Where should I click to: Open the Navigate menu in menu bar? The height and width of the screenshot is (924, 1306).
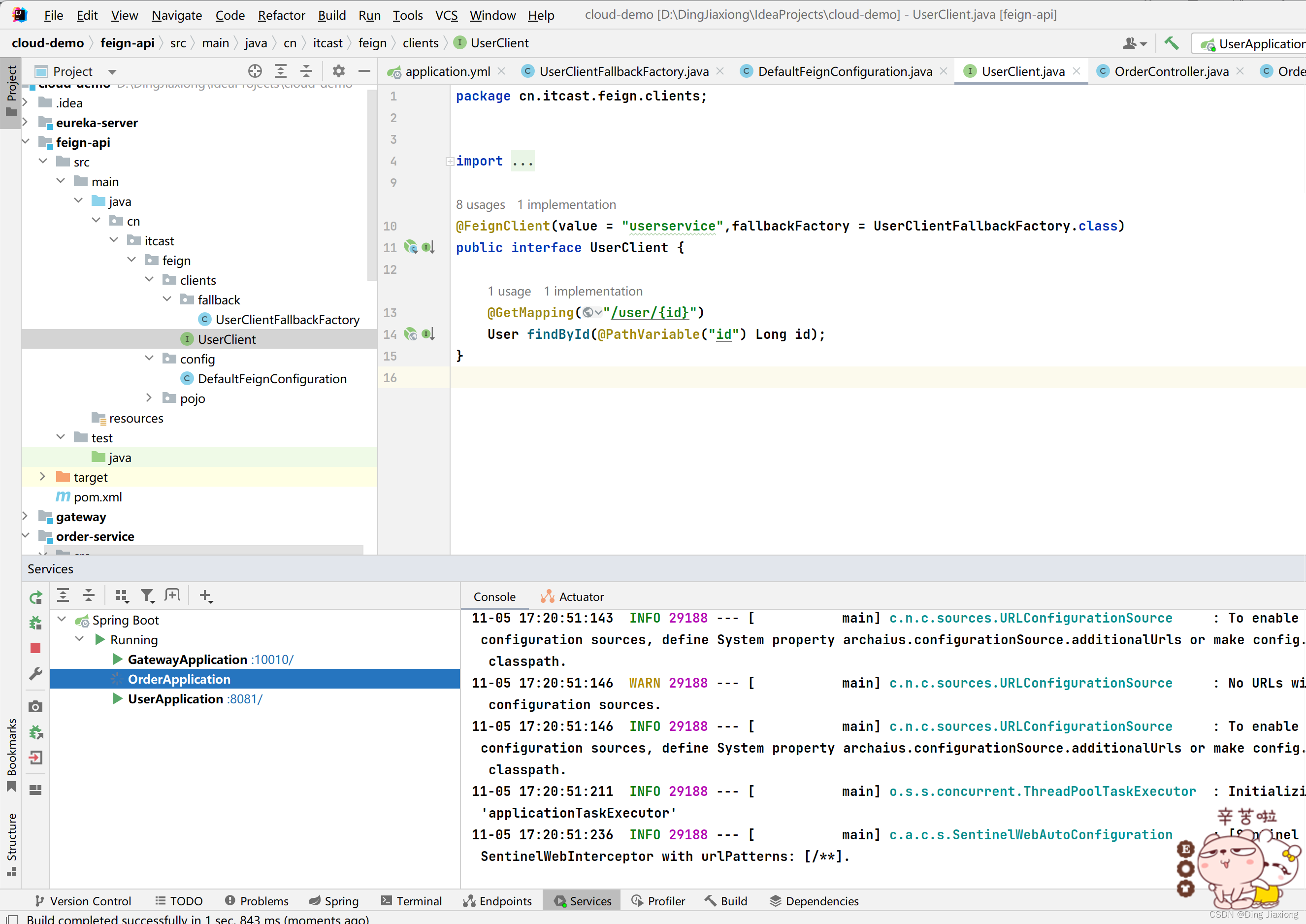point(177,14)
